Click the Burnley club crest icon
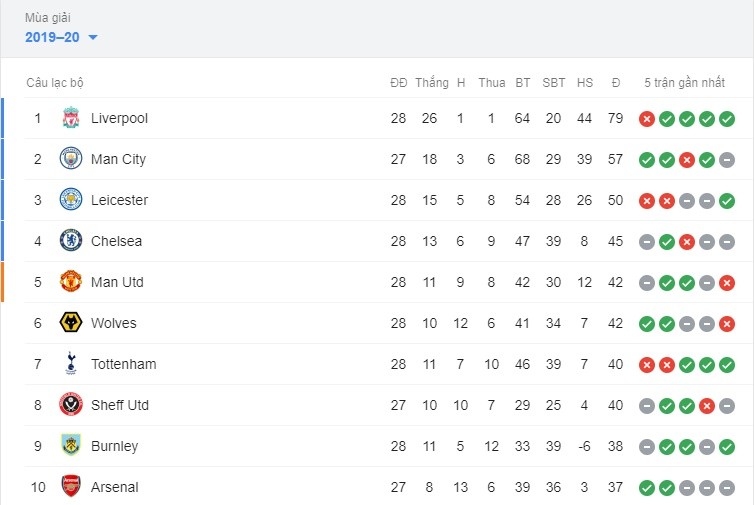Image resolution: width=754 pixels, height=505 pixels. pos(70,446)
